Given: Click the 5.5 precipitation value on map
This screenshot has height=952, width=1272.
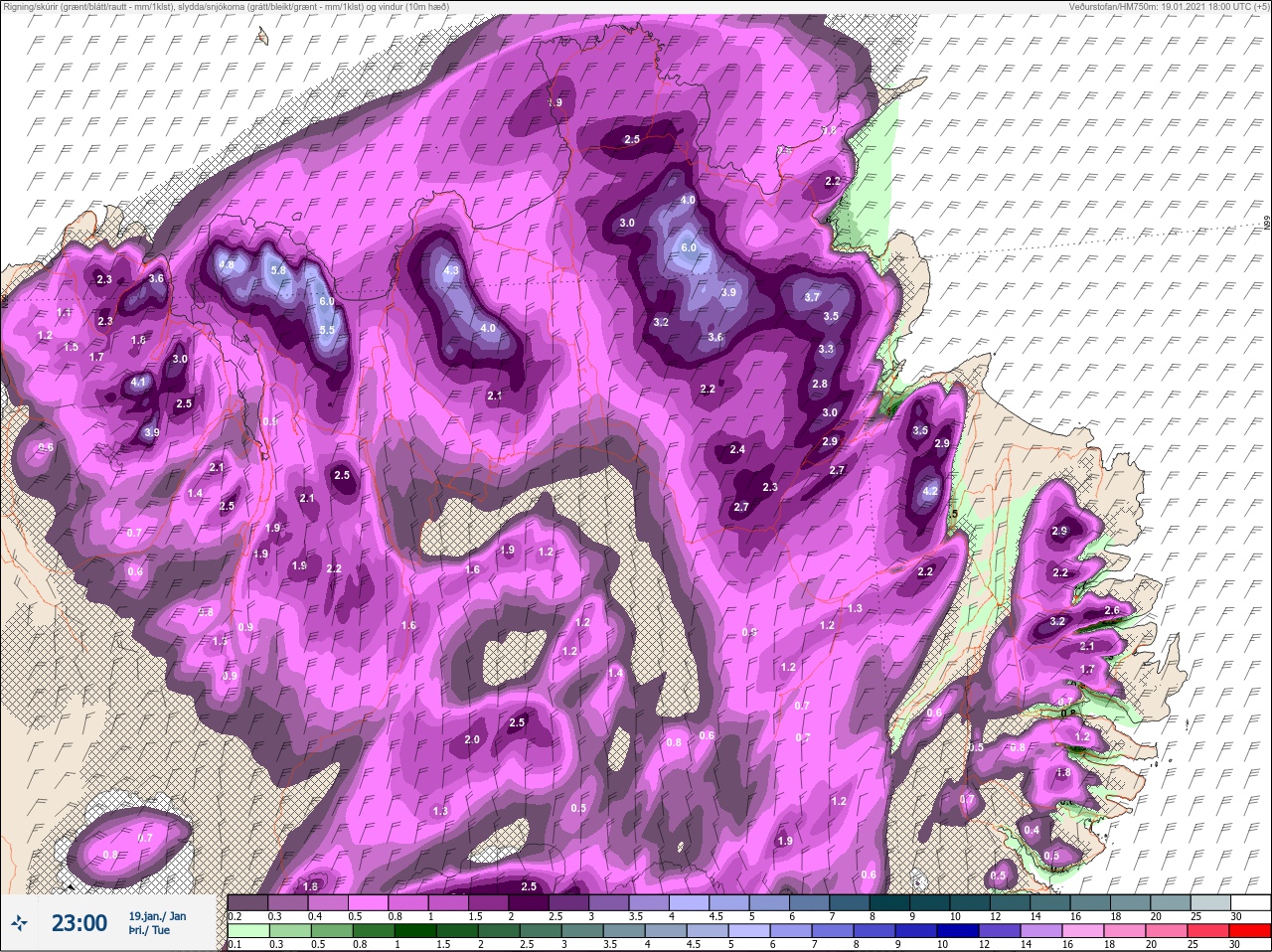Looking at the screenshot, I should (x=326, y=330).
